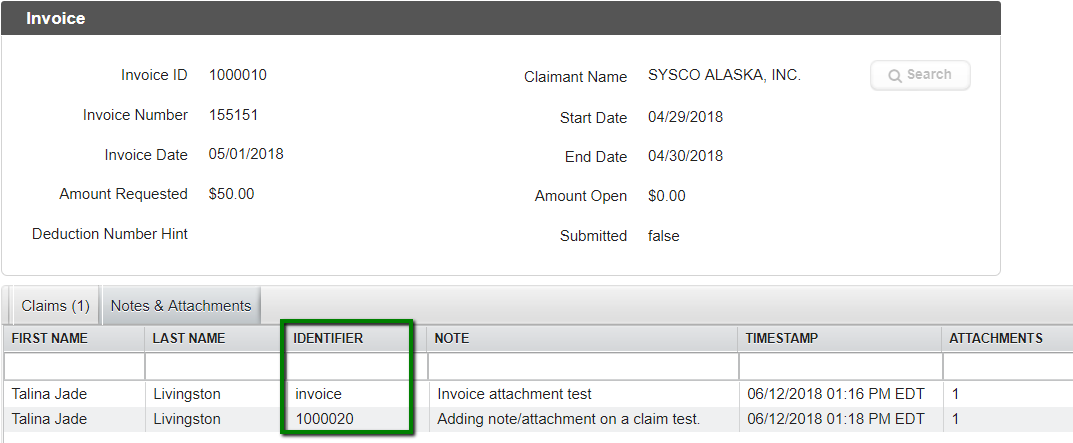The image size is (1073, 443).
Task: Switch to the Claims (1) tab
Action: tap(55, 306)
